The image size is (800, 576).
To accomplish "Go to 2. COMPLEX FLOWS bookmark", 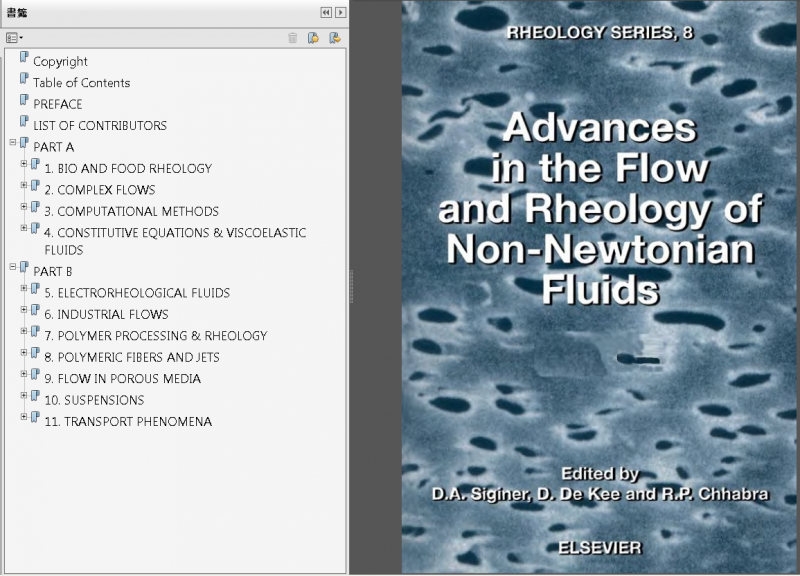I will 100,190.
